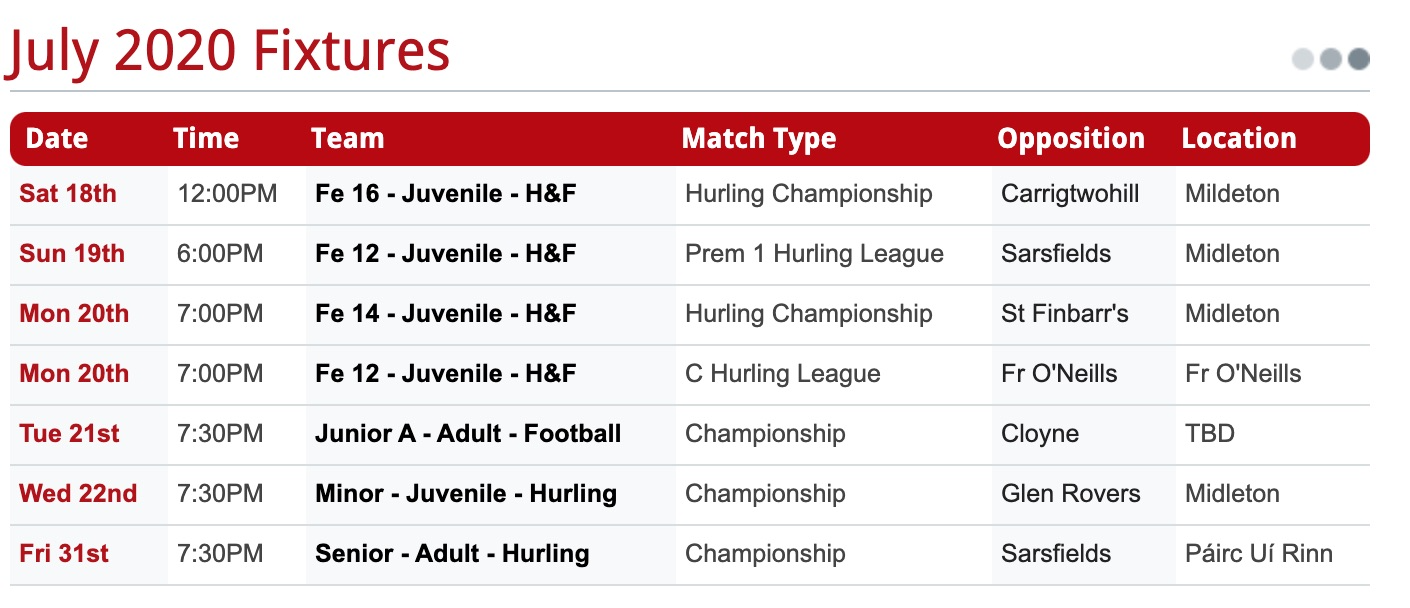Viewport: 1410px width, 608px height.
Task: Click the Tue 21st date
Action: [69, 434]
